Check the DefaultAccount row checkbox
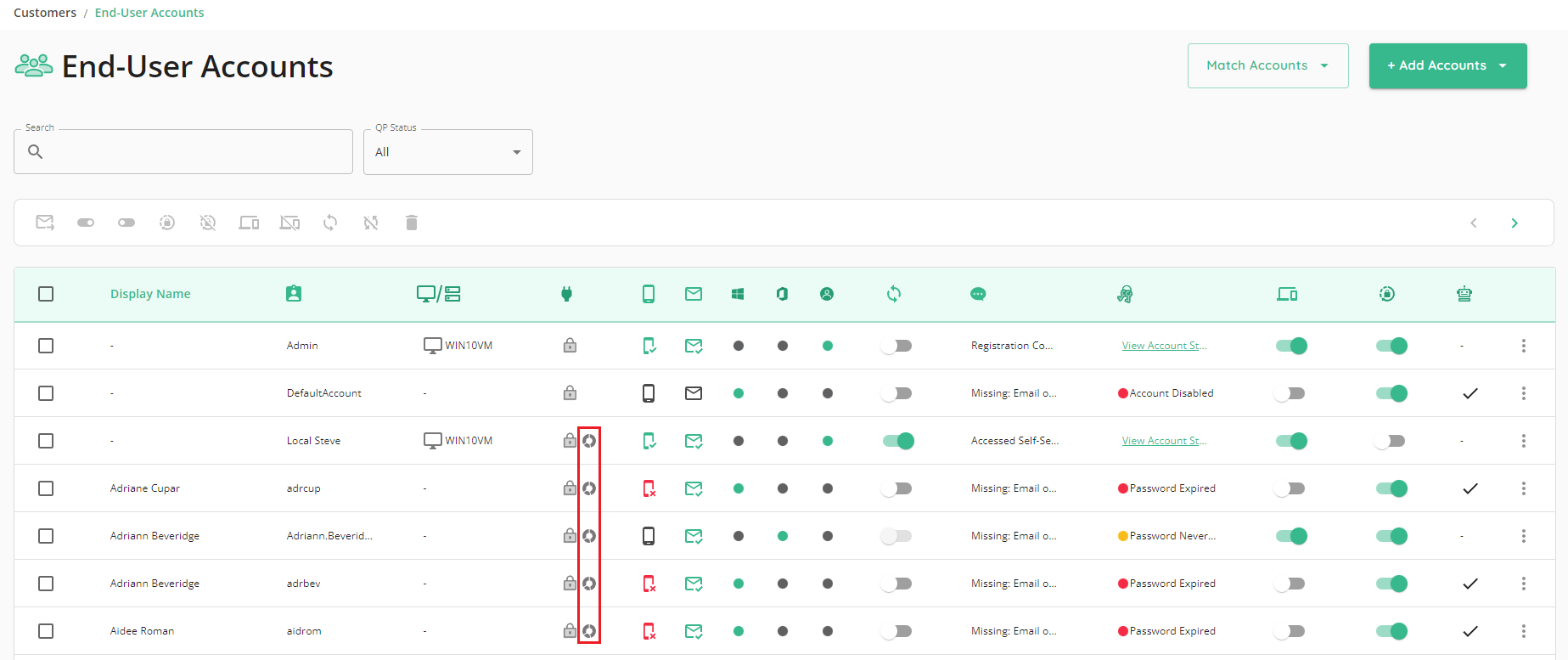The image size is (1568, 660). [x=46, y=393]
